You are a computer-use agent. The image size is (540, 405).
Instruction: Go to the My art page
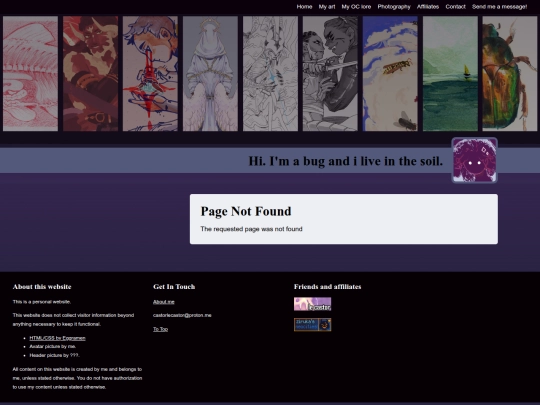point(327,7)
